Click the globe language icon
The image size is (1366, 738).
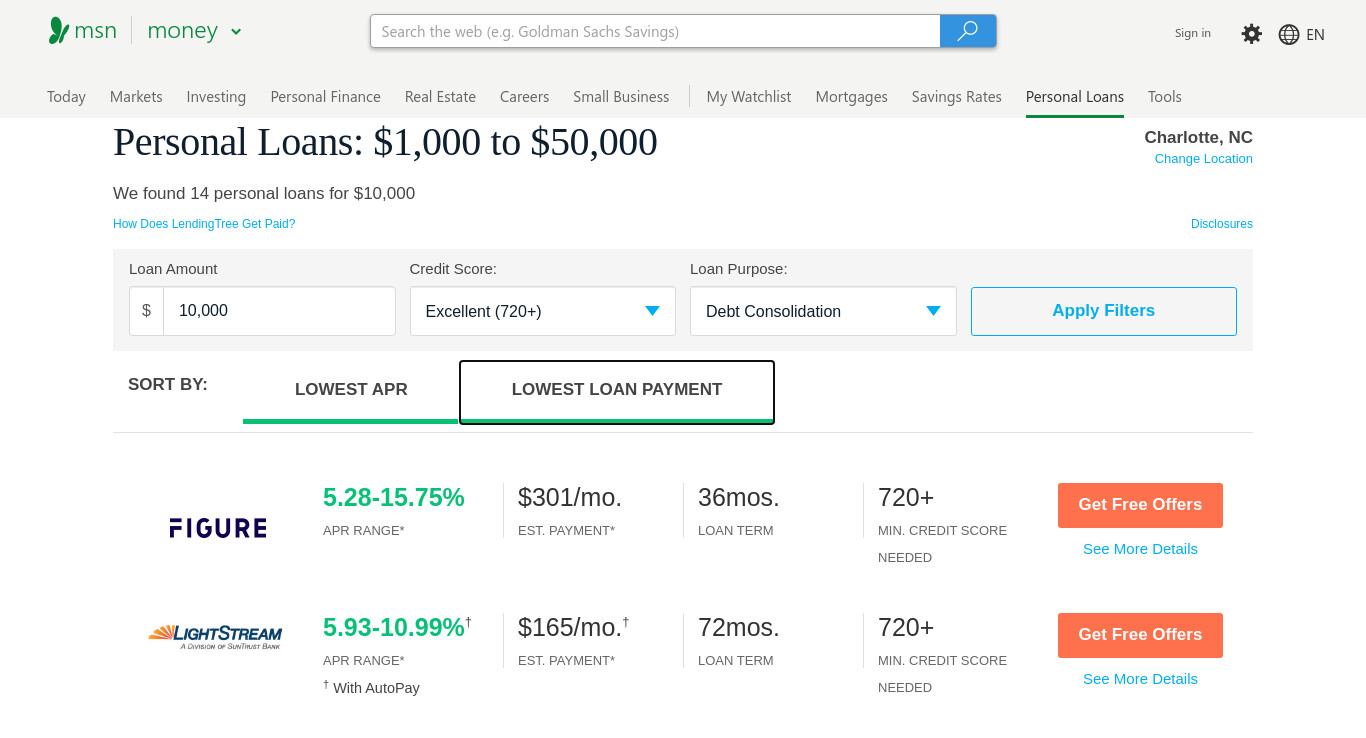point(1289,34)
